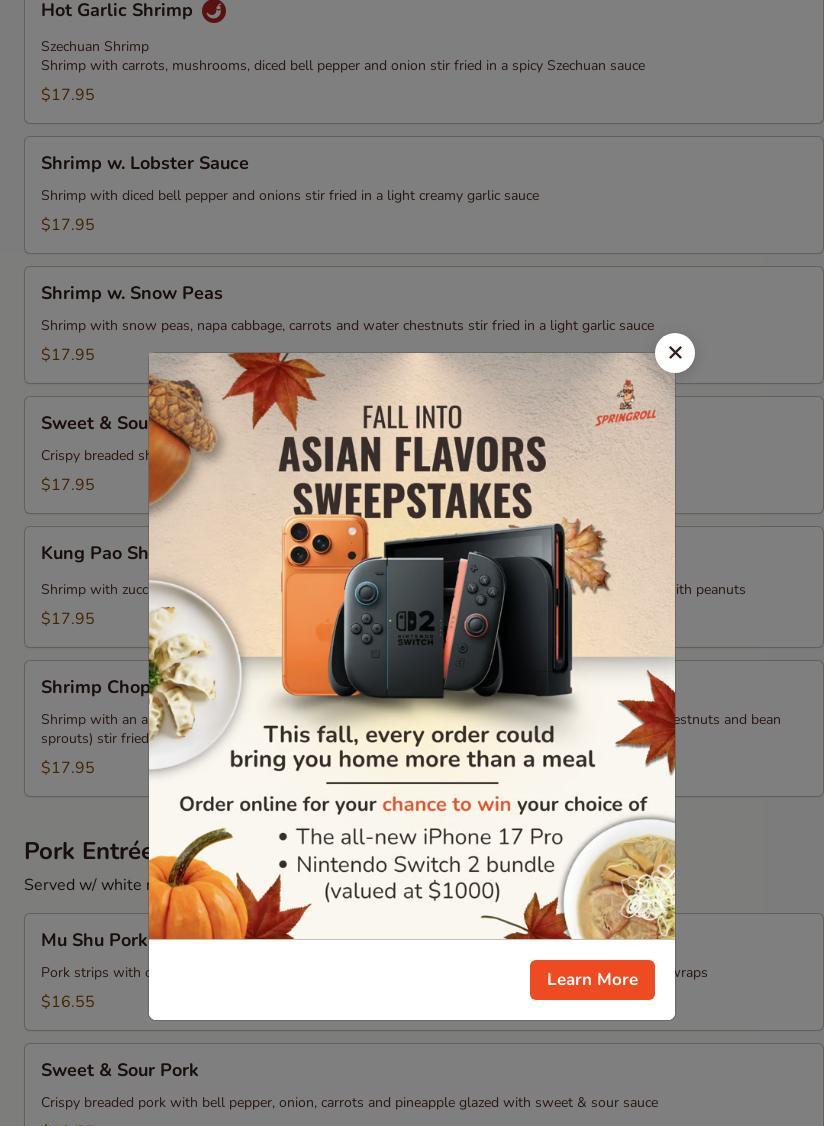
Task: Click the Pork Entrées section heading
Action: tap(87, 851)
